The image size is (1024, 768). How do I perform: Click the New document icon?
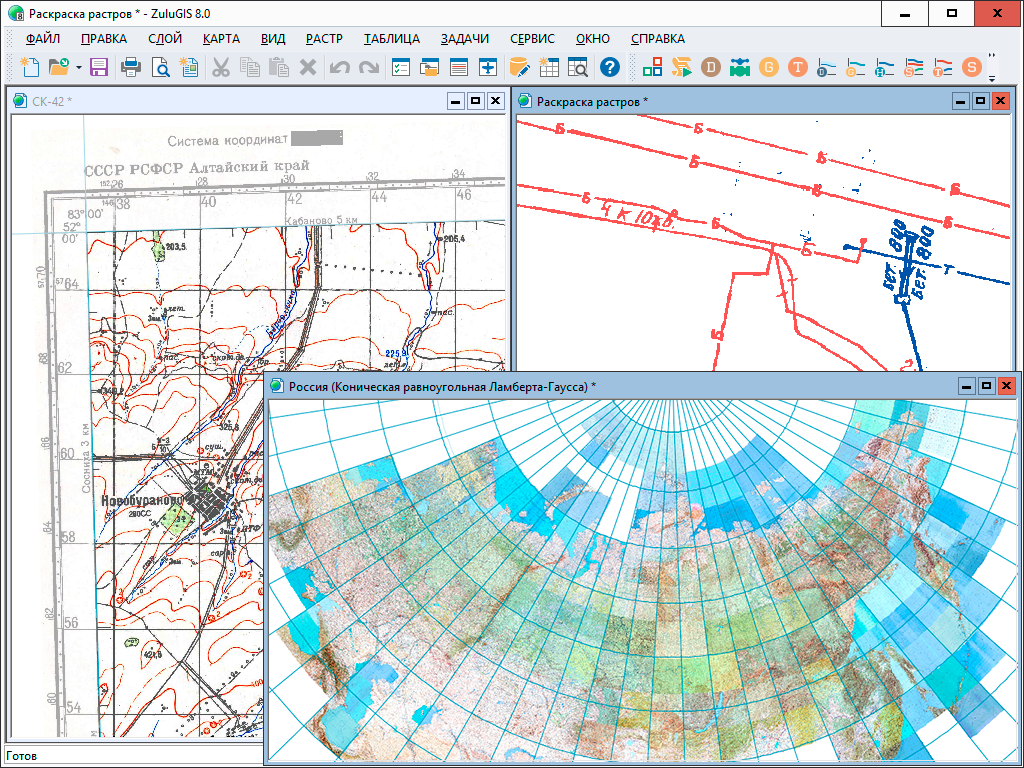pyautogui.click(x=29, y=67)
